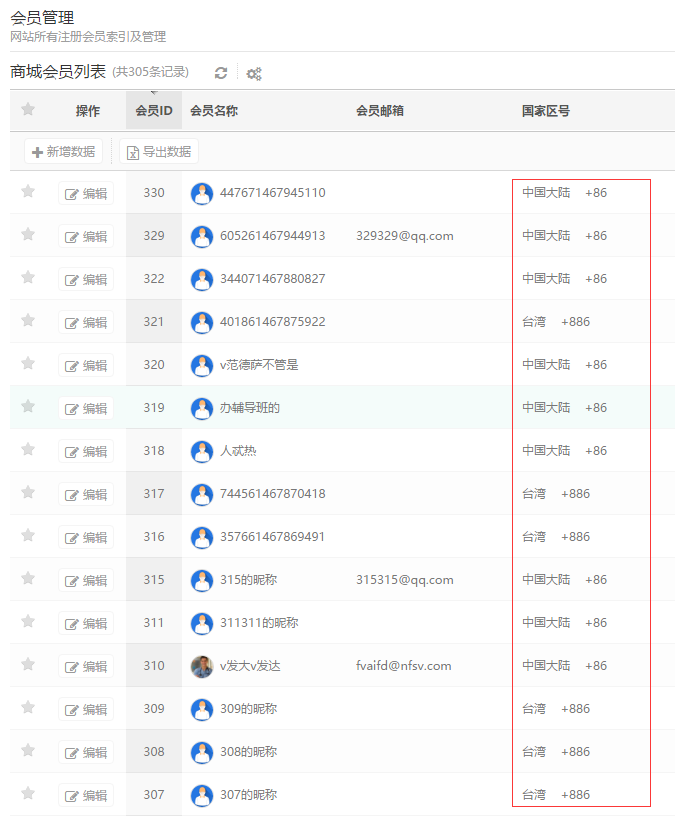This screenshot has width=675, height=816.
Task: Click the 国家区号 column header
Action: tap(546, 111)
